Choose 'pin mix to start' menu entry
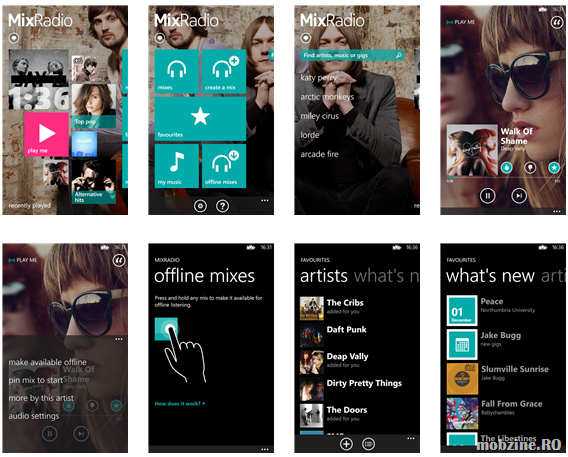568x457 pixels. 36,380
